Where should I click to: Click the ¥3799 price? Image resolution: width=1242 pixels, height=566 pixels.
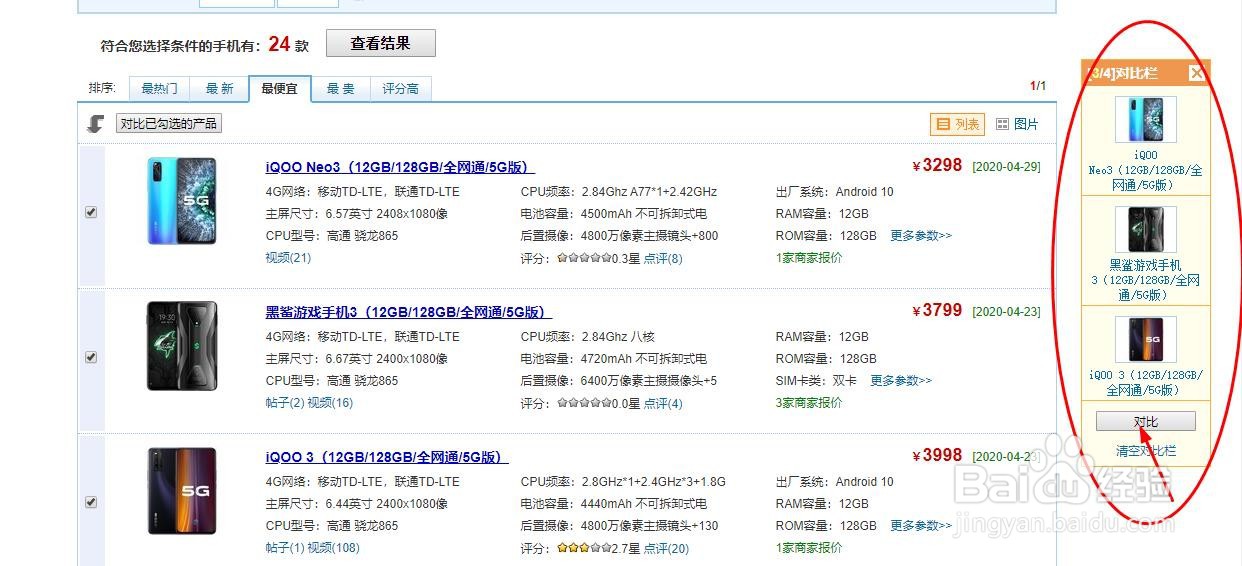point(937,311)
